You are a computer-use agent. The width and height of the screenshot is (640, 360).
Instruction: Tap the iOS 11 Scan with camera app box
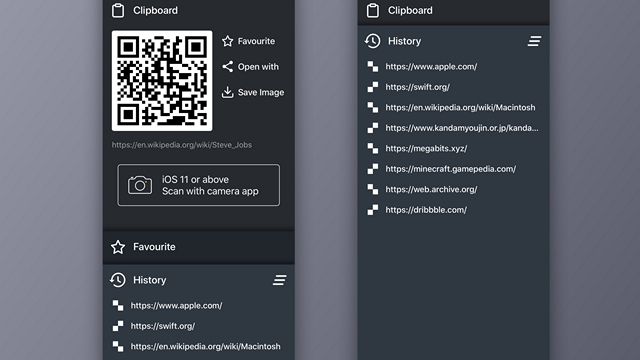[x=199, y=185]
